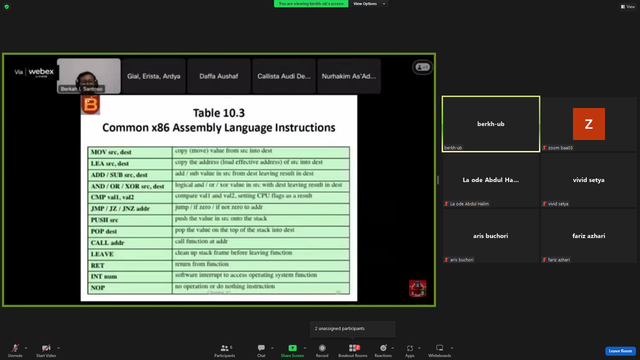Click the 'NOP' table cell
This screenshot has width=640, height=360.
130,288
